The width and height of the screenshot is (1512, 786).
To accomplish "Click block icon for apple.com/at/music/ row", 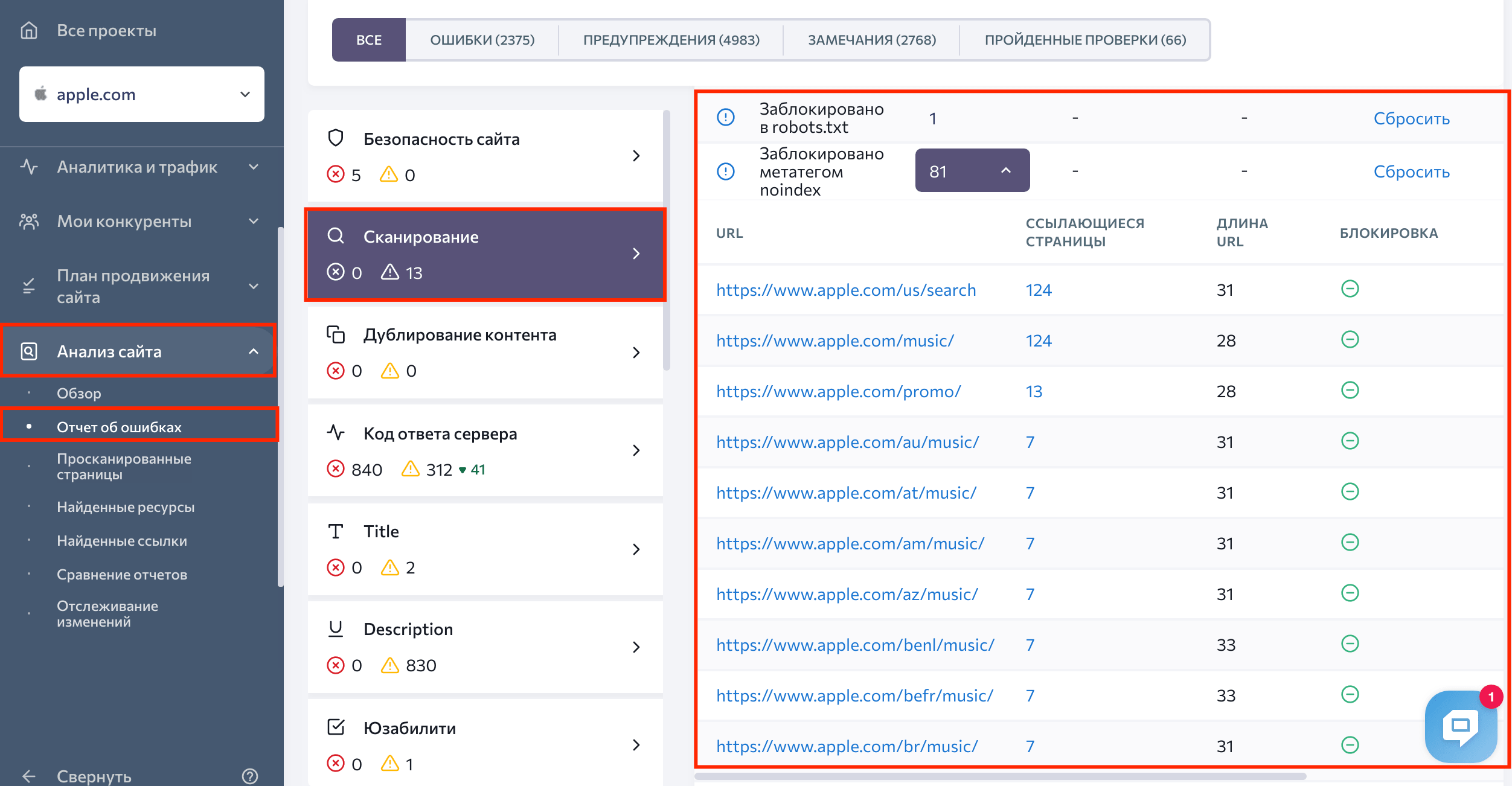I will [1350, 491].
